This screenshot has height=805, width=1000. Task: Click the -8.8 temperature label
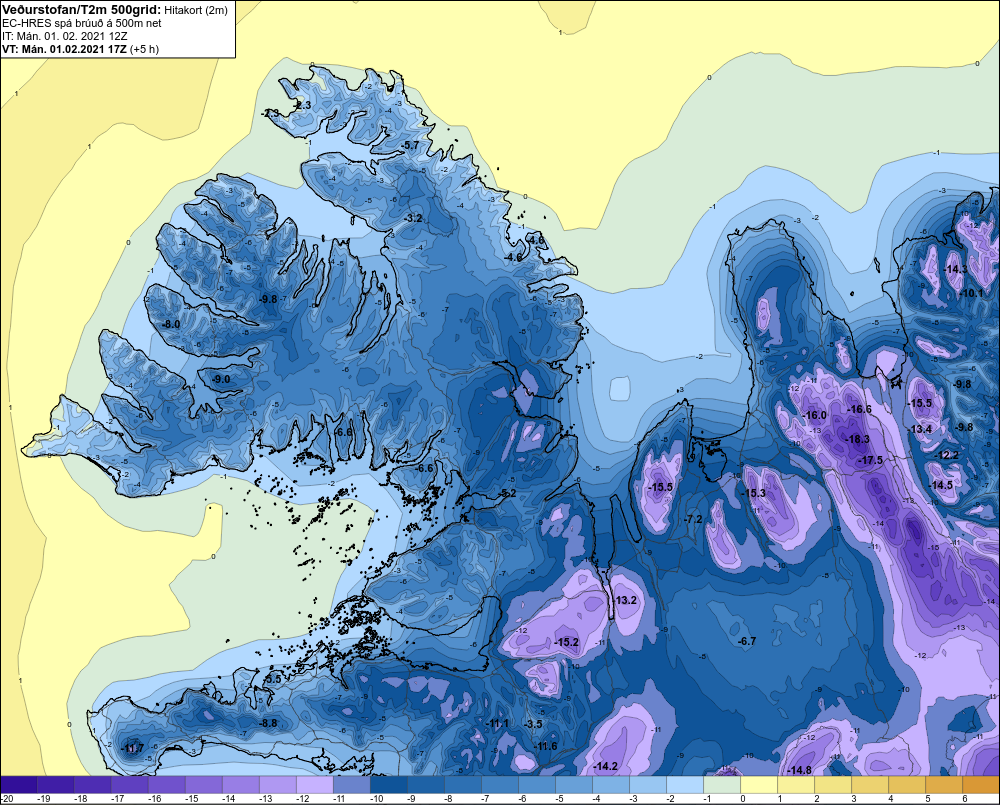(x=268, y=723)
